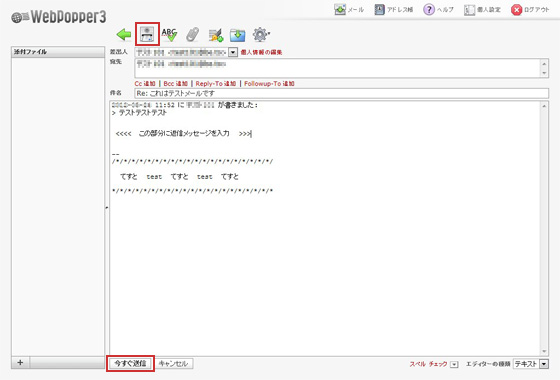Click the recipient field scroll down arrow

coord(544,73)
